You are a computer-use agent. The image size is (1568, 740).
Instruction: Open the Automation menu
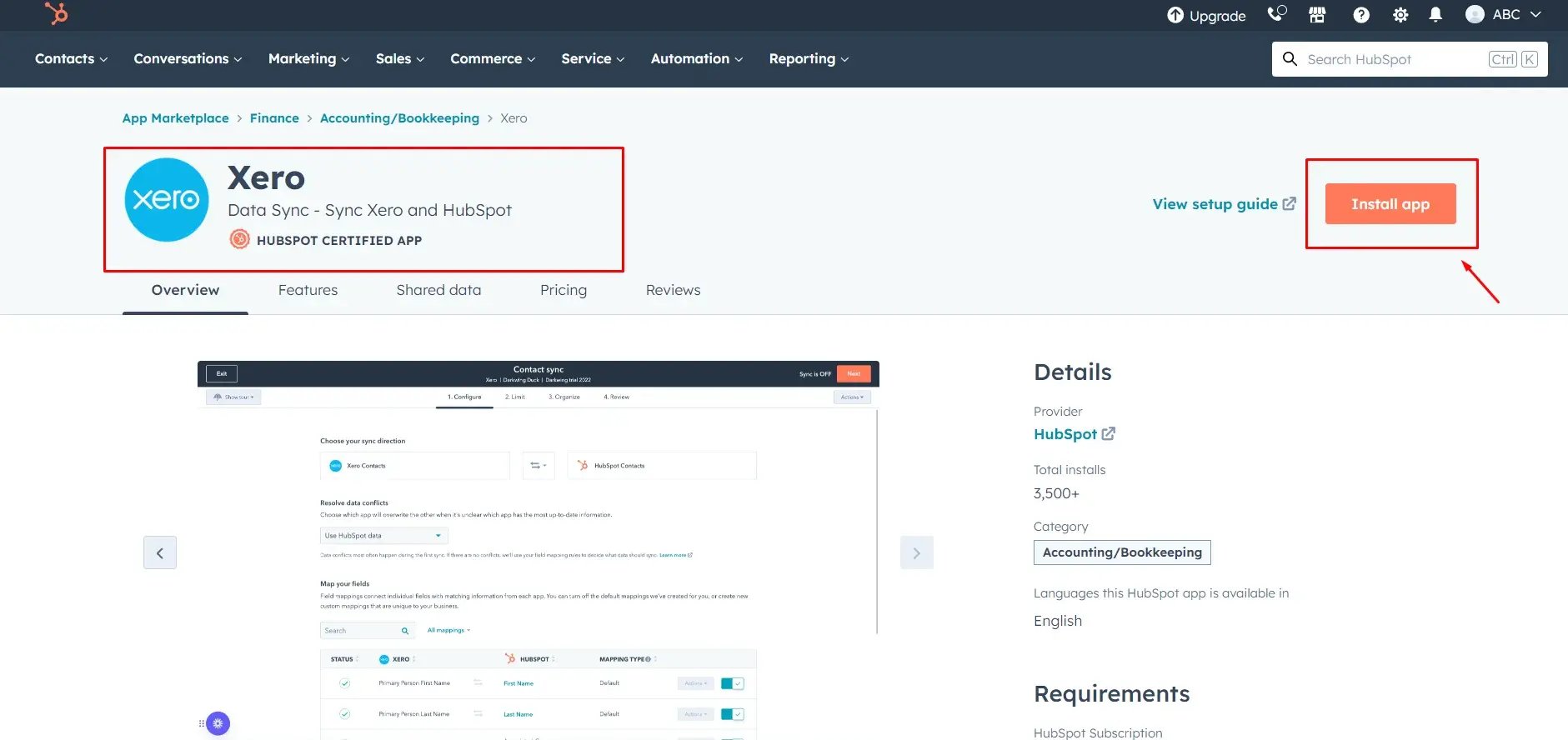coord(697,58)
